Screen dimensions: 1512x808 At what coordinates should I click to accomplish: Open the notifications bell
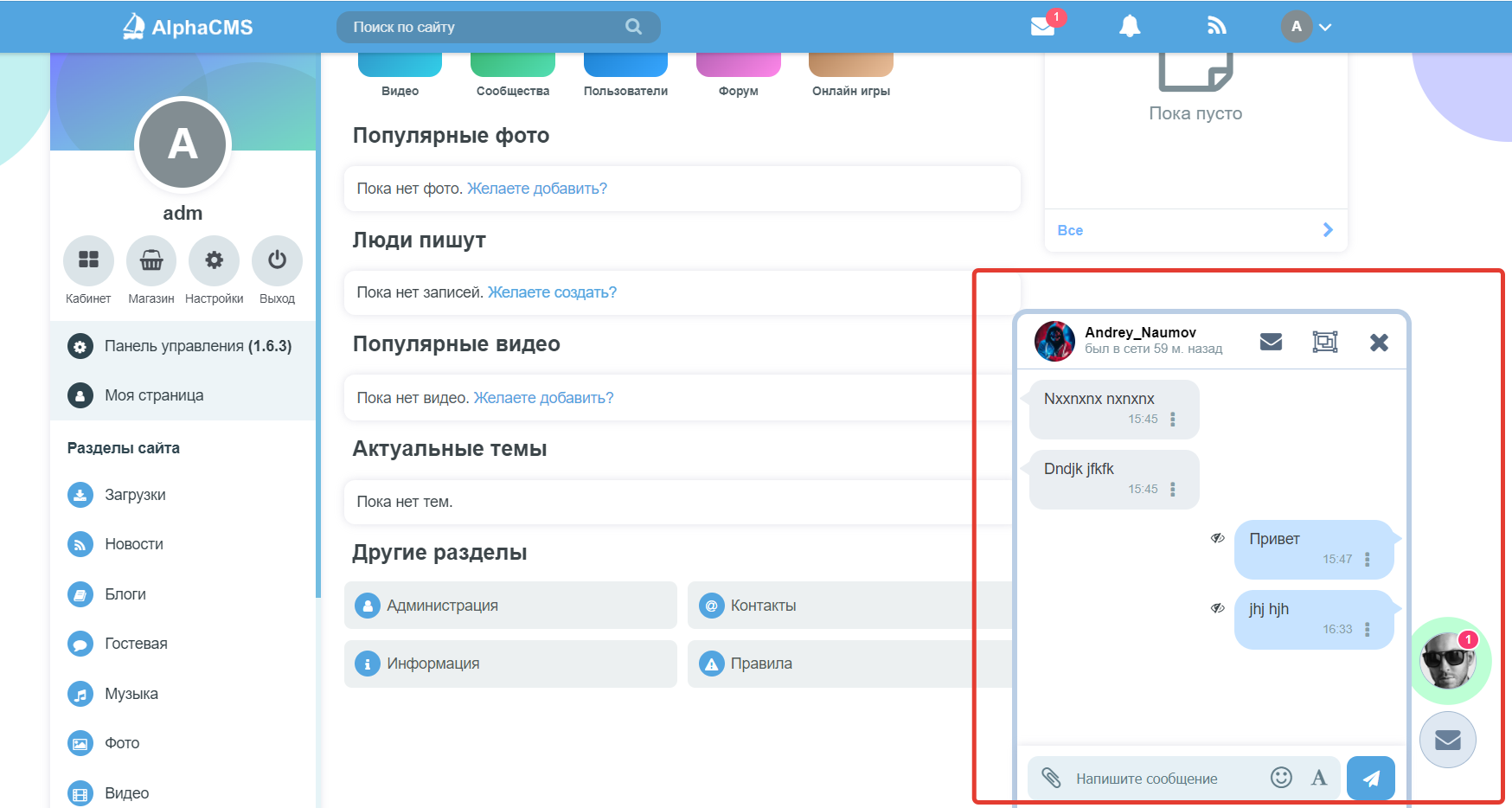(x=1130, y=27)
